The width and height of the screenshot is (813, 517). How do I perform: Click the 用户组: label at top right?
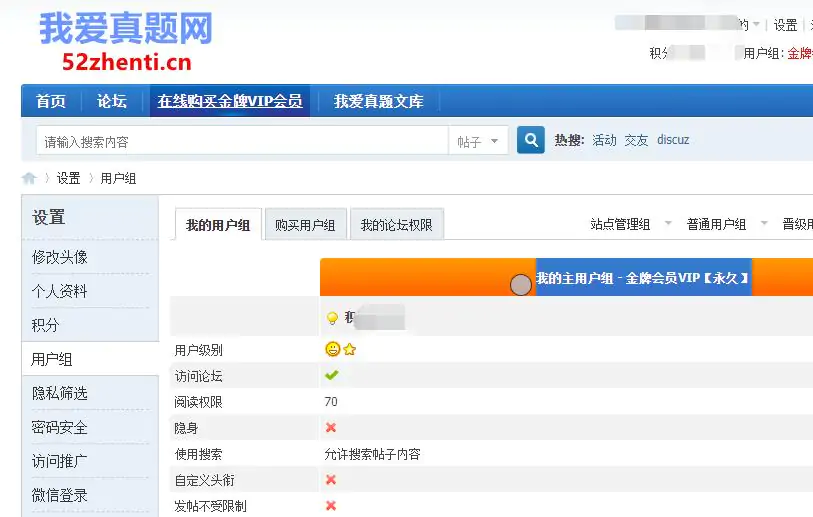coord(764,53)
